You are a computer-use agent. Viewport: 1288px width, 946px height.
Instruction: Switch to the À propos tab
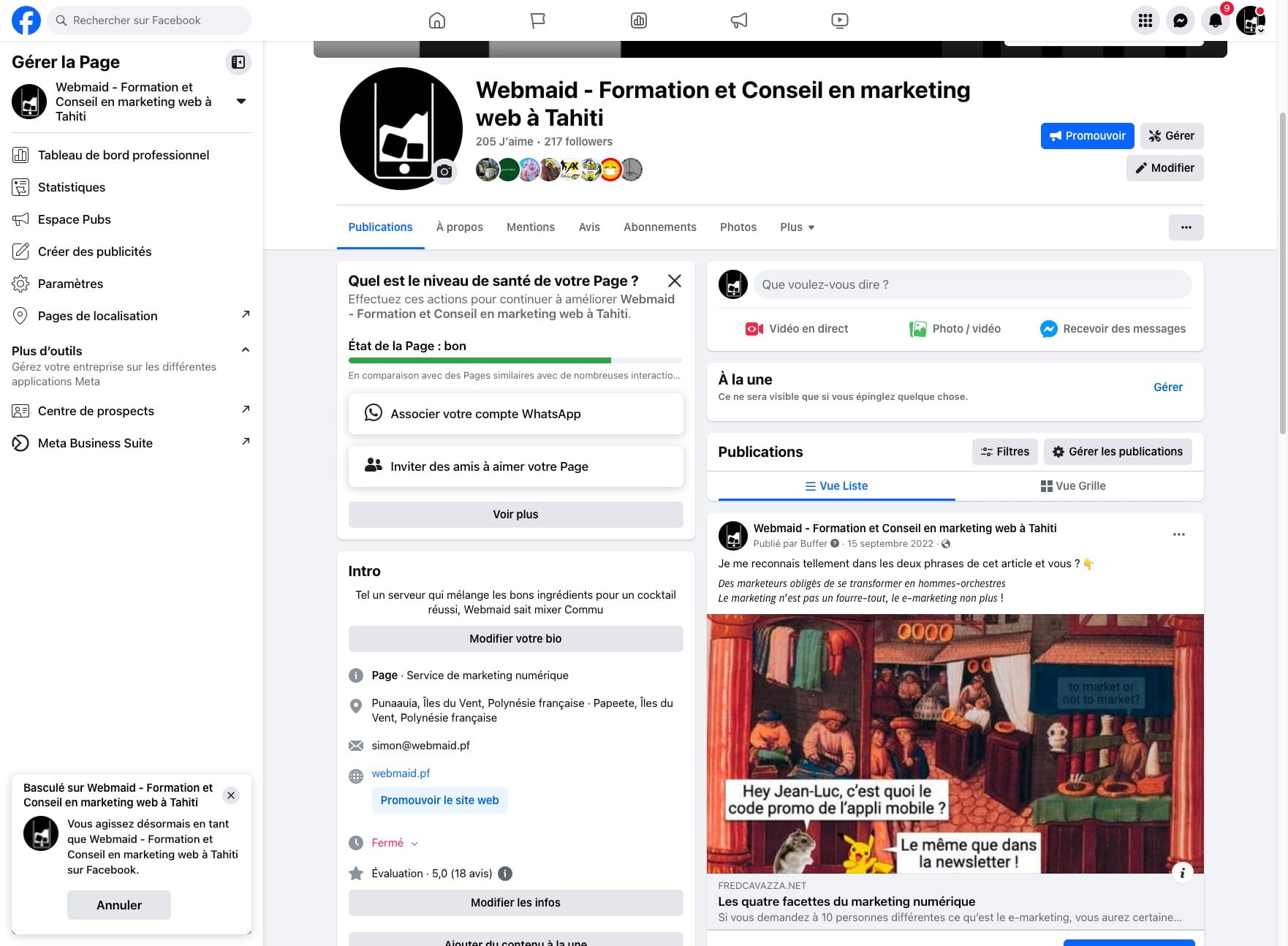point(459,227)
